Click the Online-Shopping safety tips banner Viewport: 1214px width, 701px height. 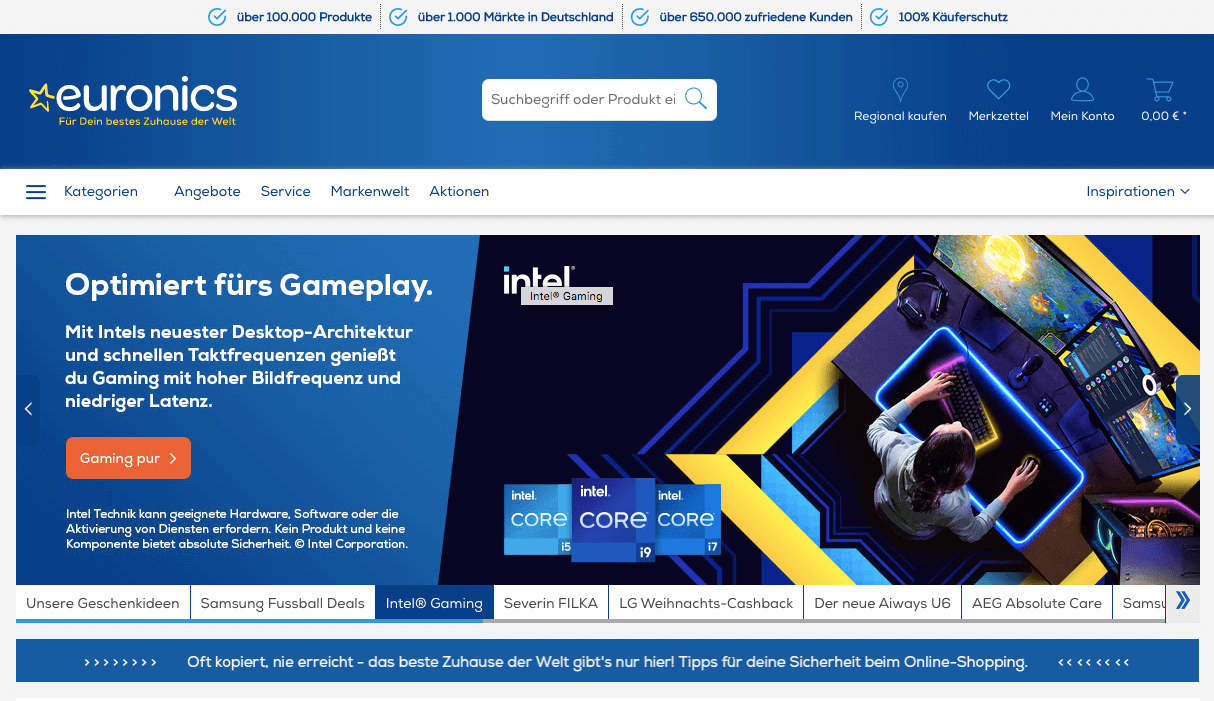point(607,661)
